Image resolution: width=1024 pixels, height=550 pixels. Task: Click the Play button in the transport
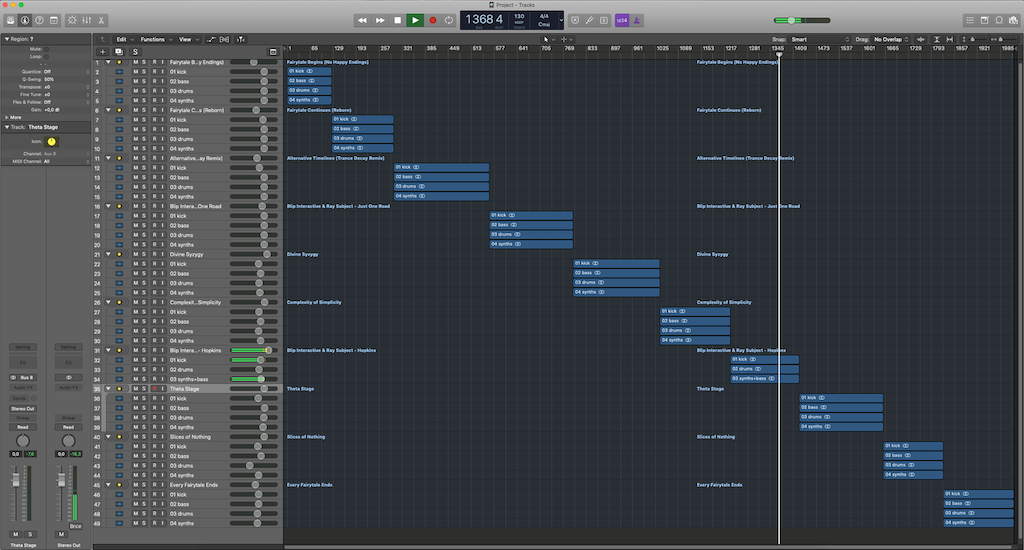pyautogui.click(x=415, y=20)
